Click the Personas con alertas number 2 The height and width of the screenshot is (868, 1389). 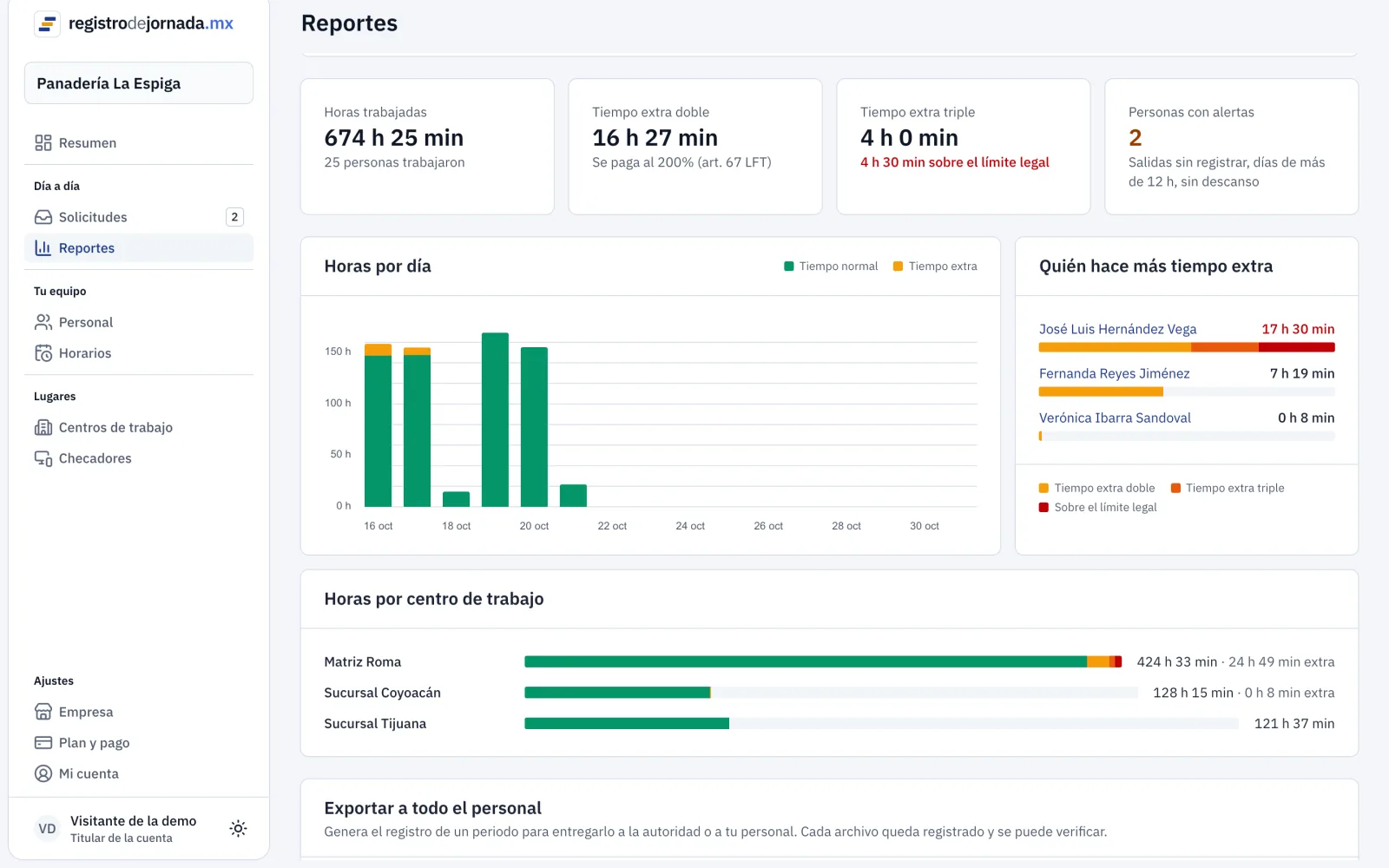point(1136,138)
